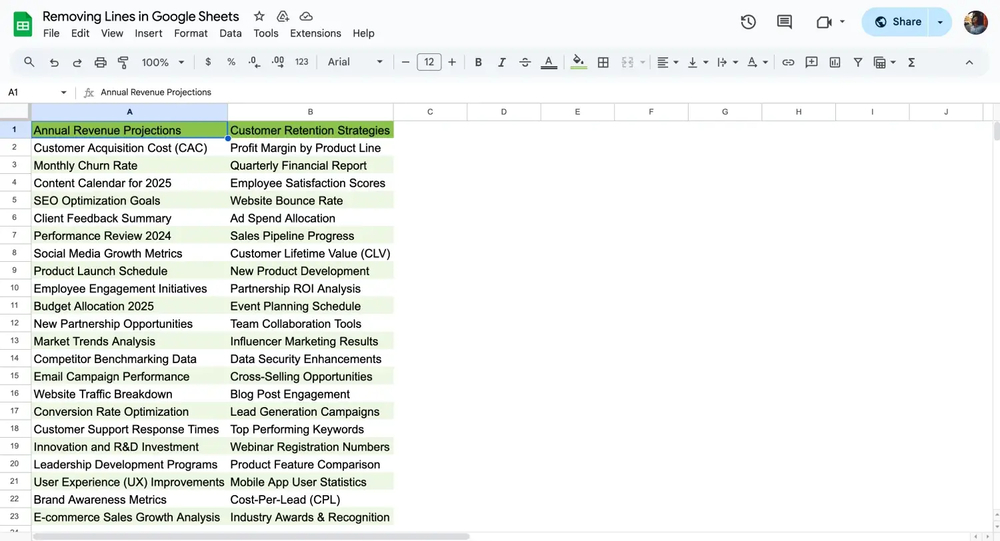Expand the 100% zoom dropdown

[x=161, y=62]
